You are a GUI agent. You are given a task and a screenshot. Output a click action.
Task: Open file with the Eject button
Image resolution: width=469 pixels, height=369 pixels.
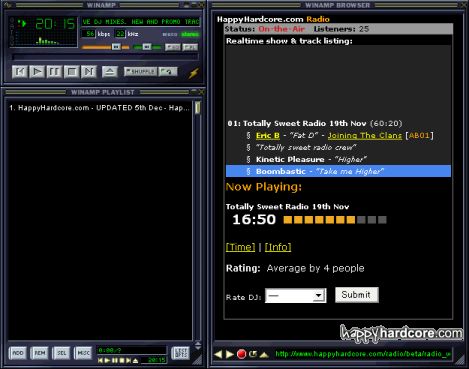pos(110,71)
